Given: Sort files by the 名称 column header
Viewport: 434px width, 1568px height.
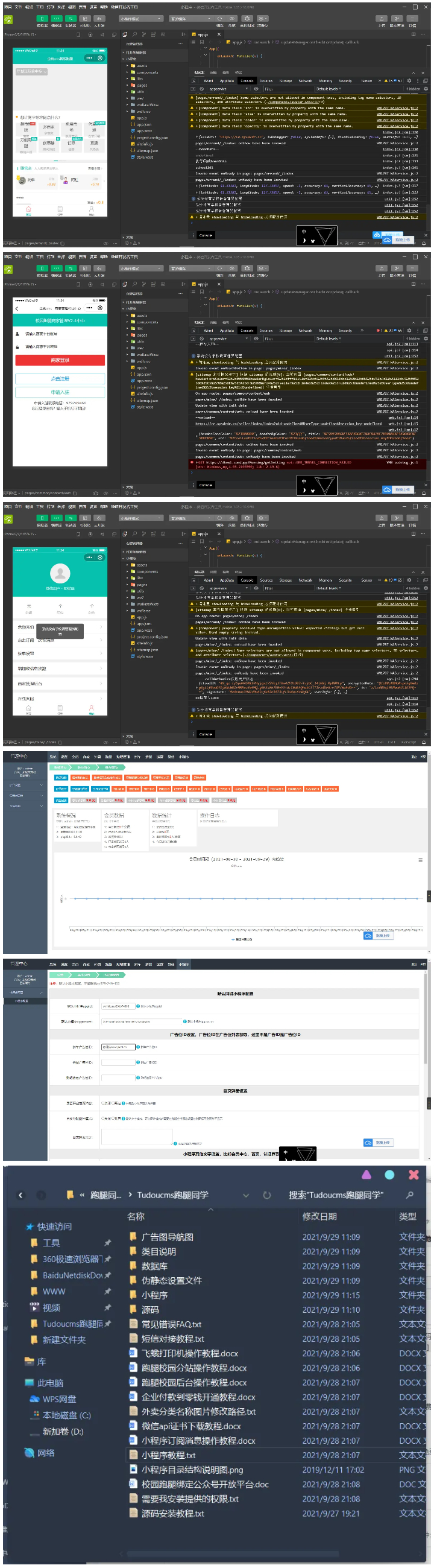Looking at the screenshot, I should [136, 1216].
